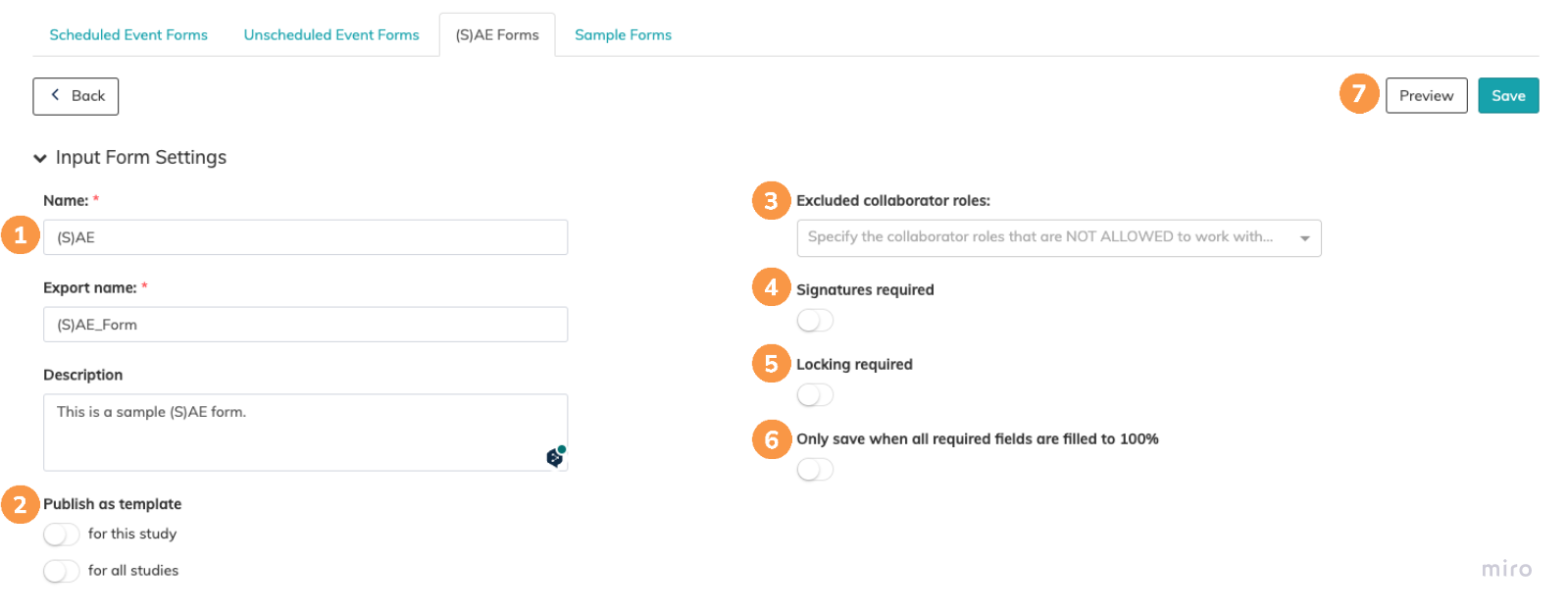
Task: Go back using the Back button
Action: [76, 96]
